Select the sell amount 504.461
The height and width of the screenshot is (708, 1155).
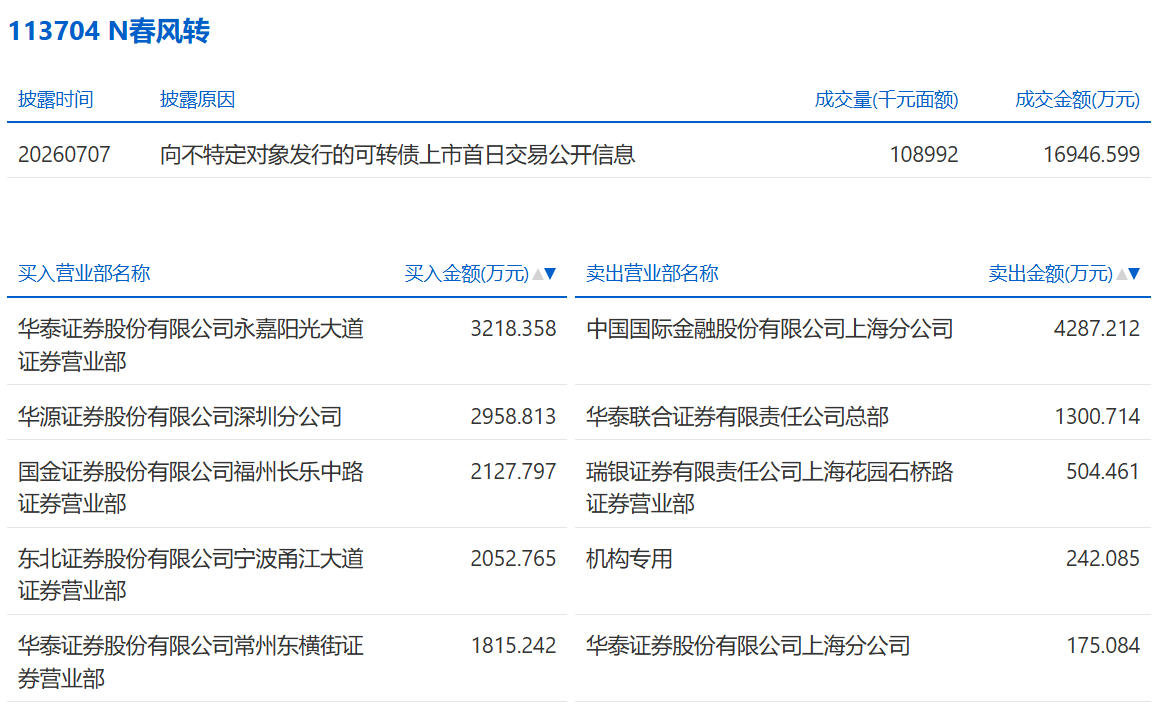coord(1103,472)
